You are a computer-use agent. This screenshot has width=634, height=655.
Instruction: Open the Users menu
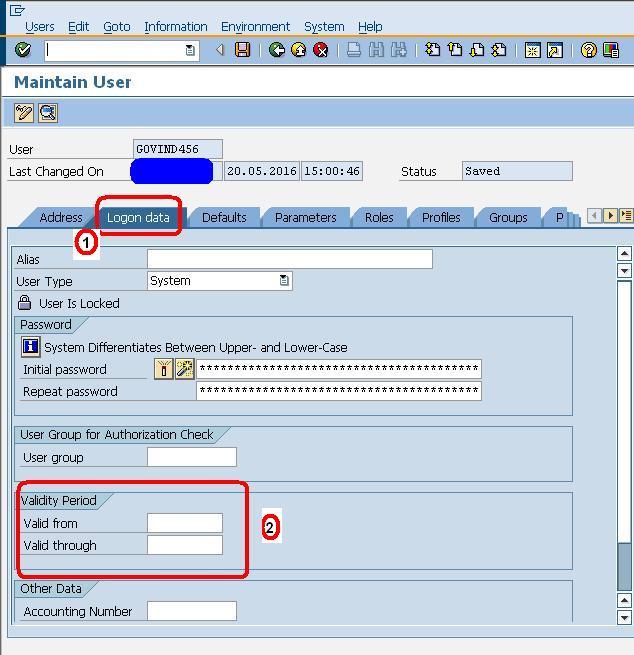(x=40, y=27)
